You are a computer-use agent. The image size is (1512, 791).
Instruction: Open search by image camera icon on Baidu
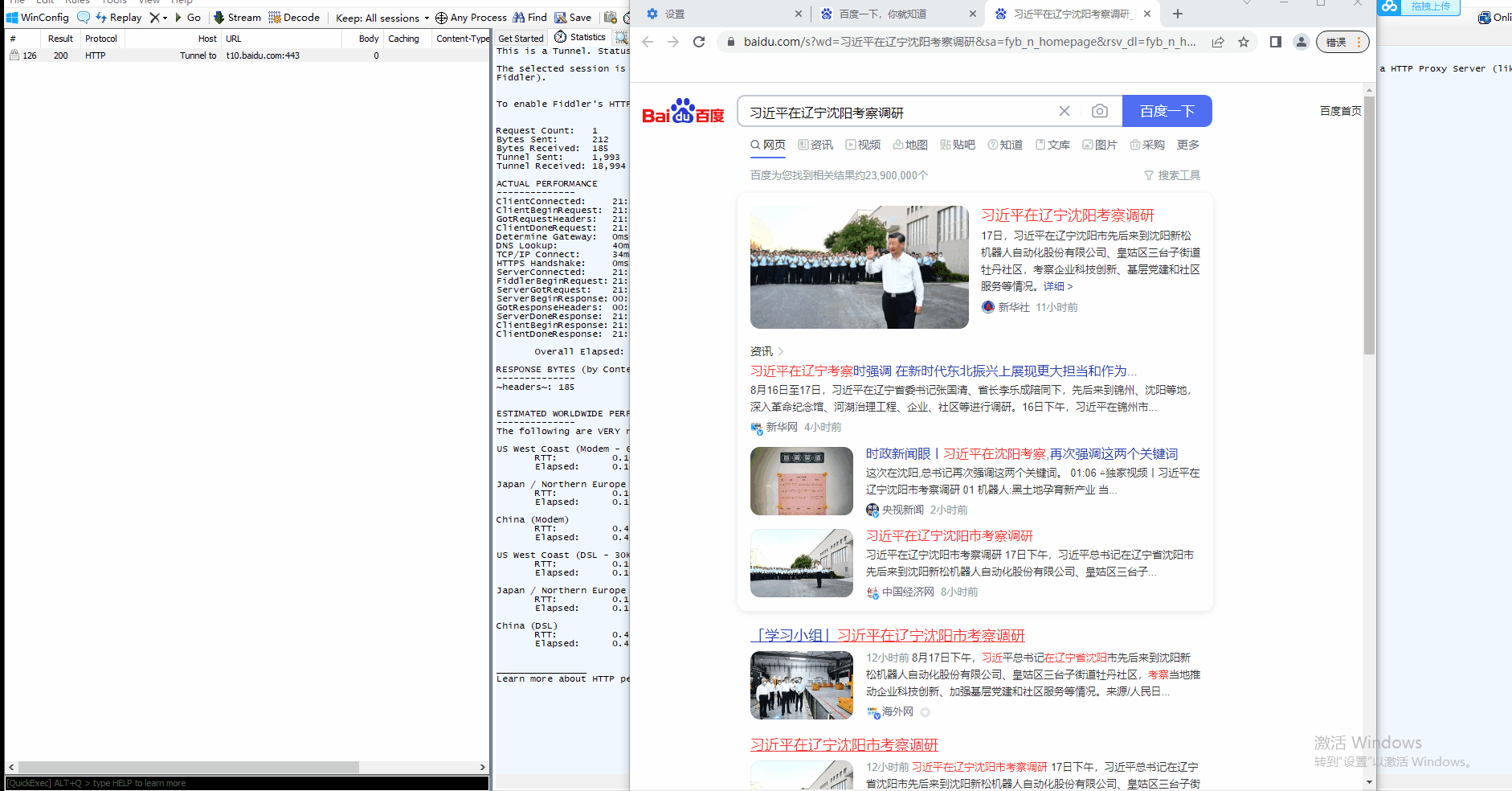point(1100,111)
